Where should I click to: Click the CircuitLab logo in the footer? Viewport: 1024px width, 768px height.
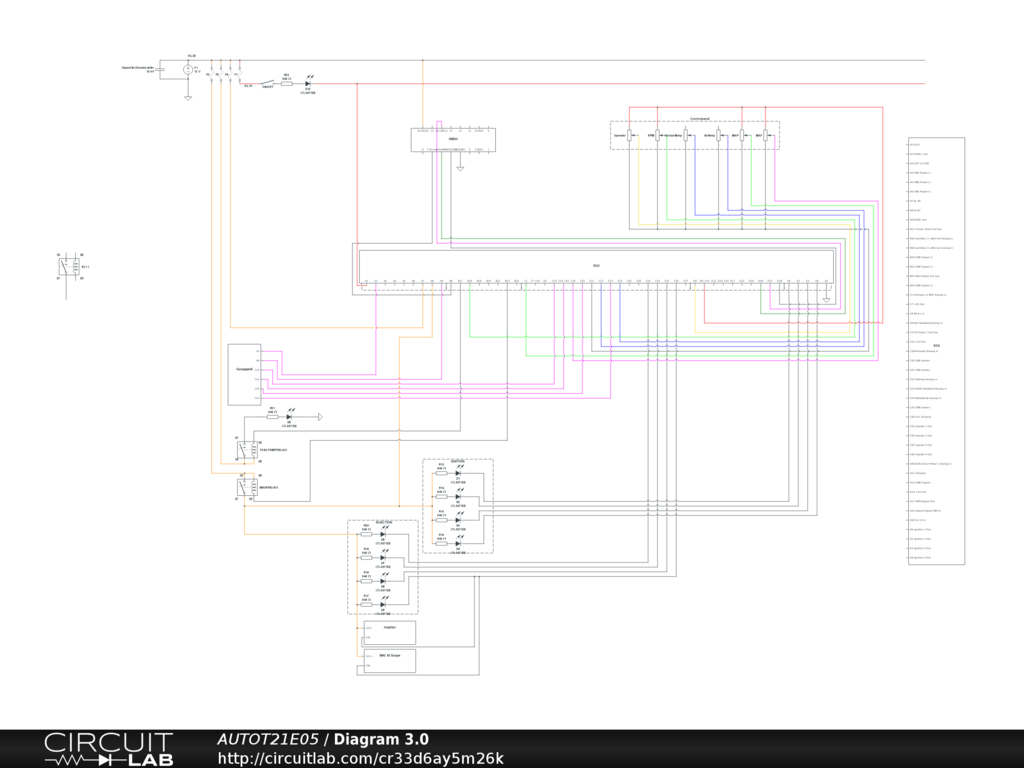click(107, 749)
